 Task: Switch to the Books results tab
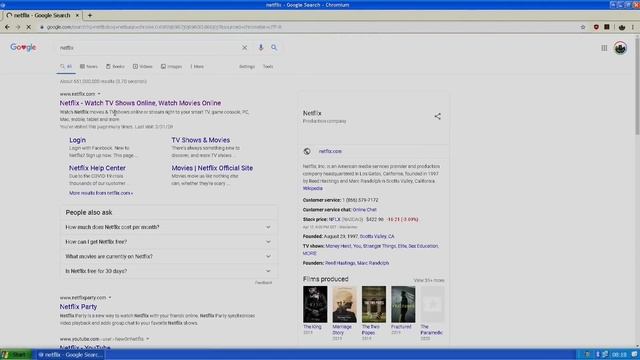tap(116, 67)
